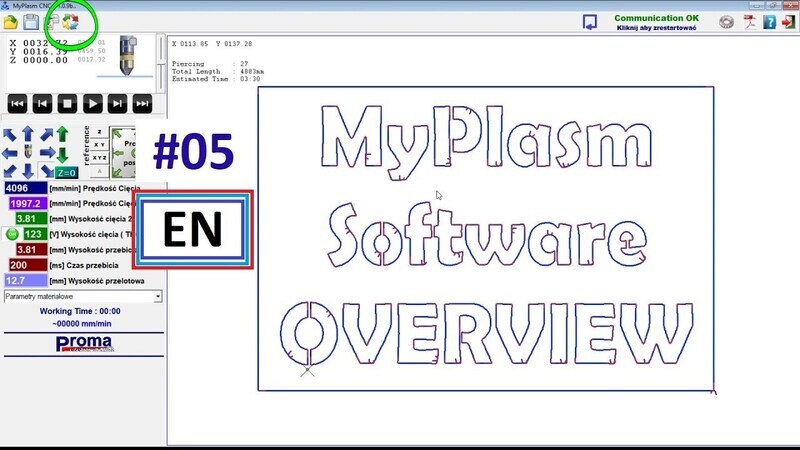Jog torch right with blue arrow

[x=47, y=153]
